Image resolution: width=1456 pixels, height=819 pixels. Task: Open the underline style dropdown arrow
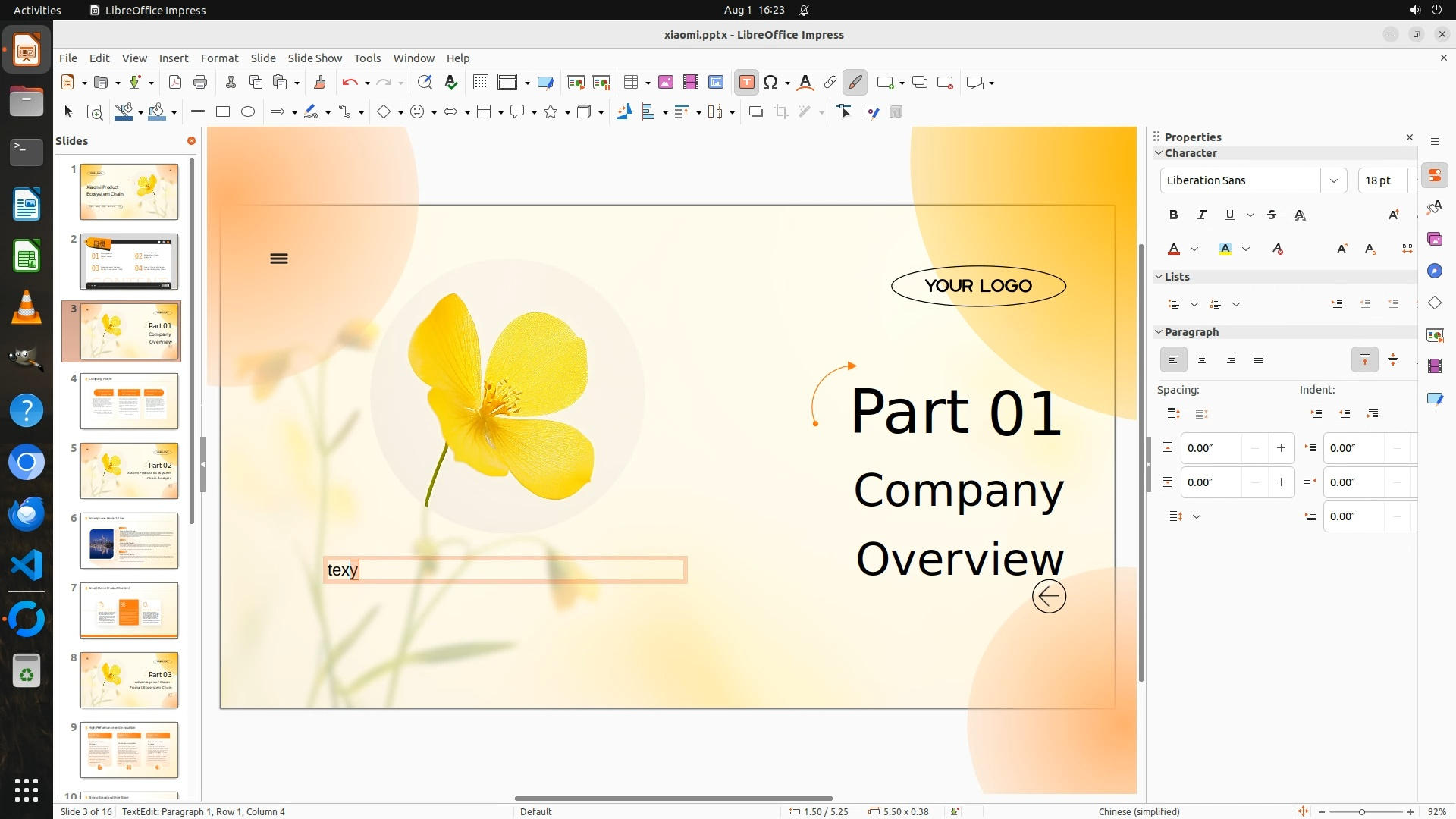1250,215
